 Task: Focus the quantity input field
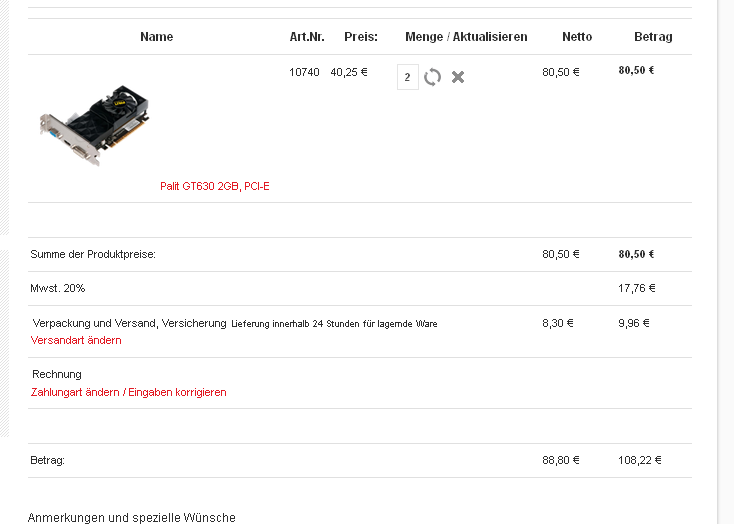tap(407, 77)
